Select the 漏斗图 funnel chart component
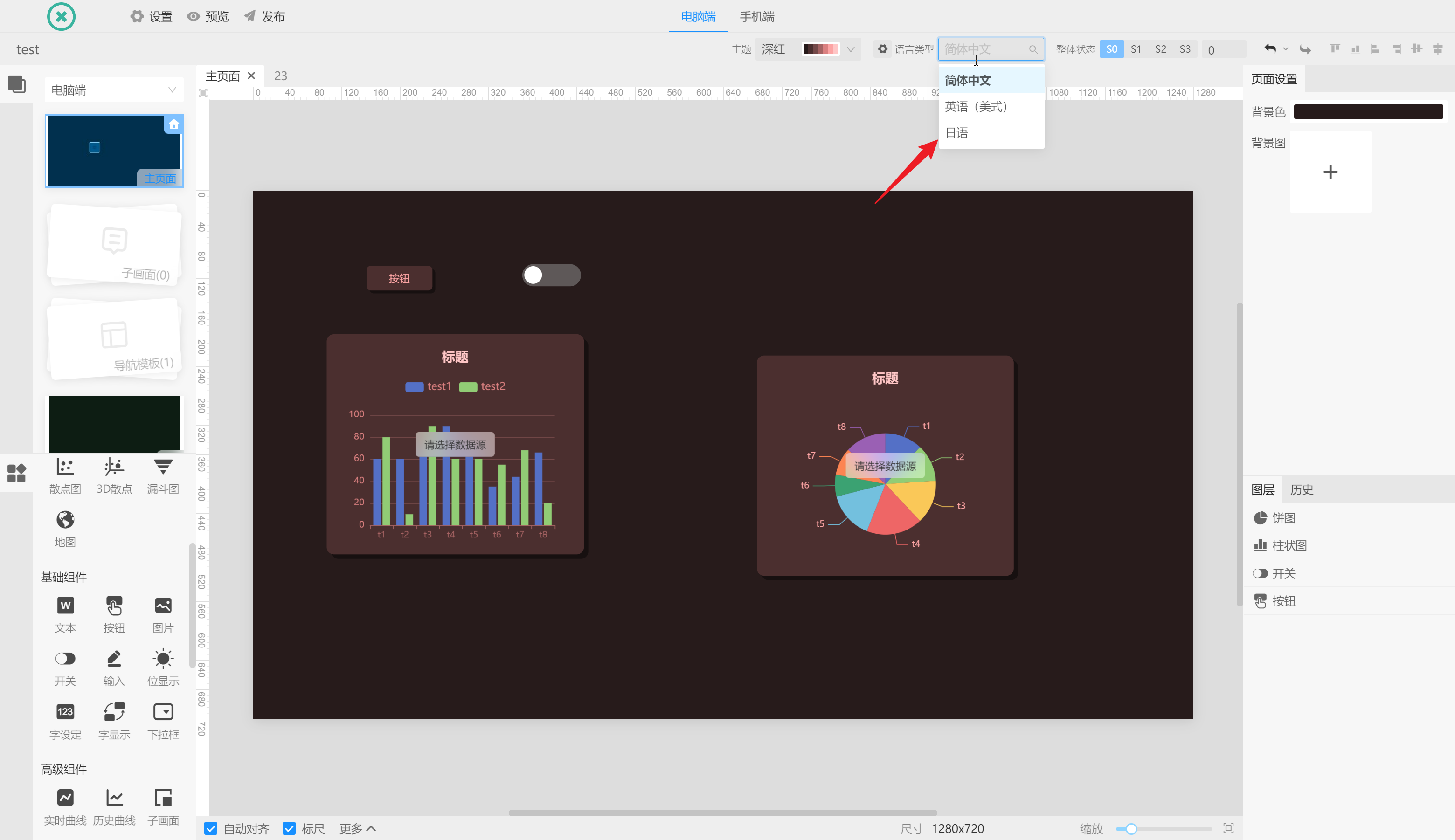This screenshot has height=840, width=1455. coord(163,476)
